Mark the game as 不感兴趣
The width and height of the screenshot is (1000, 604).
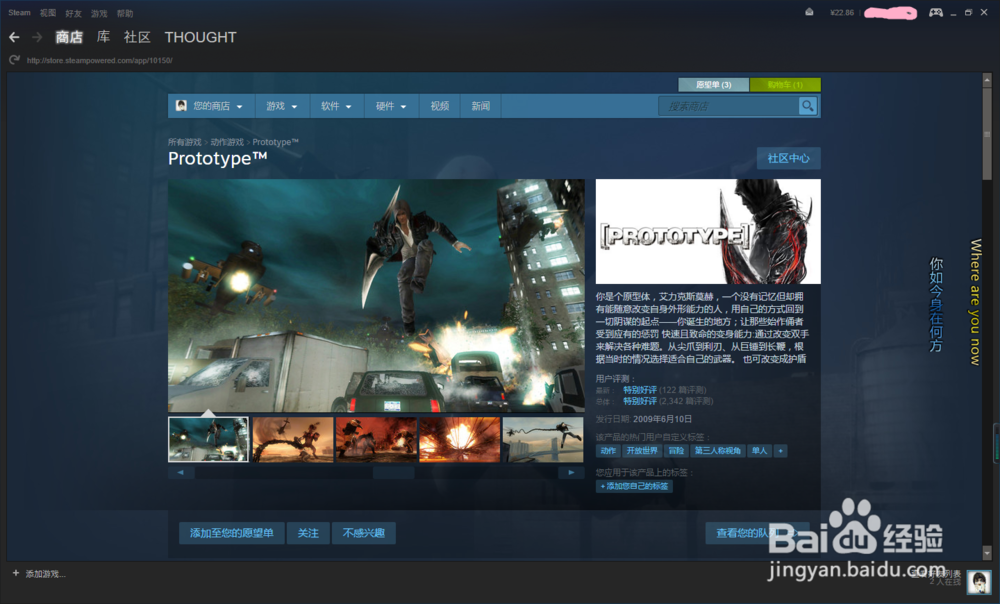(365, 533)
